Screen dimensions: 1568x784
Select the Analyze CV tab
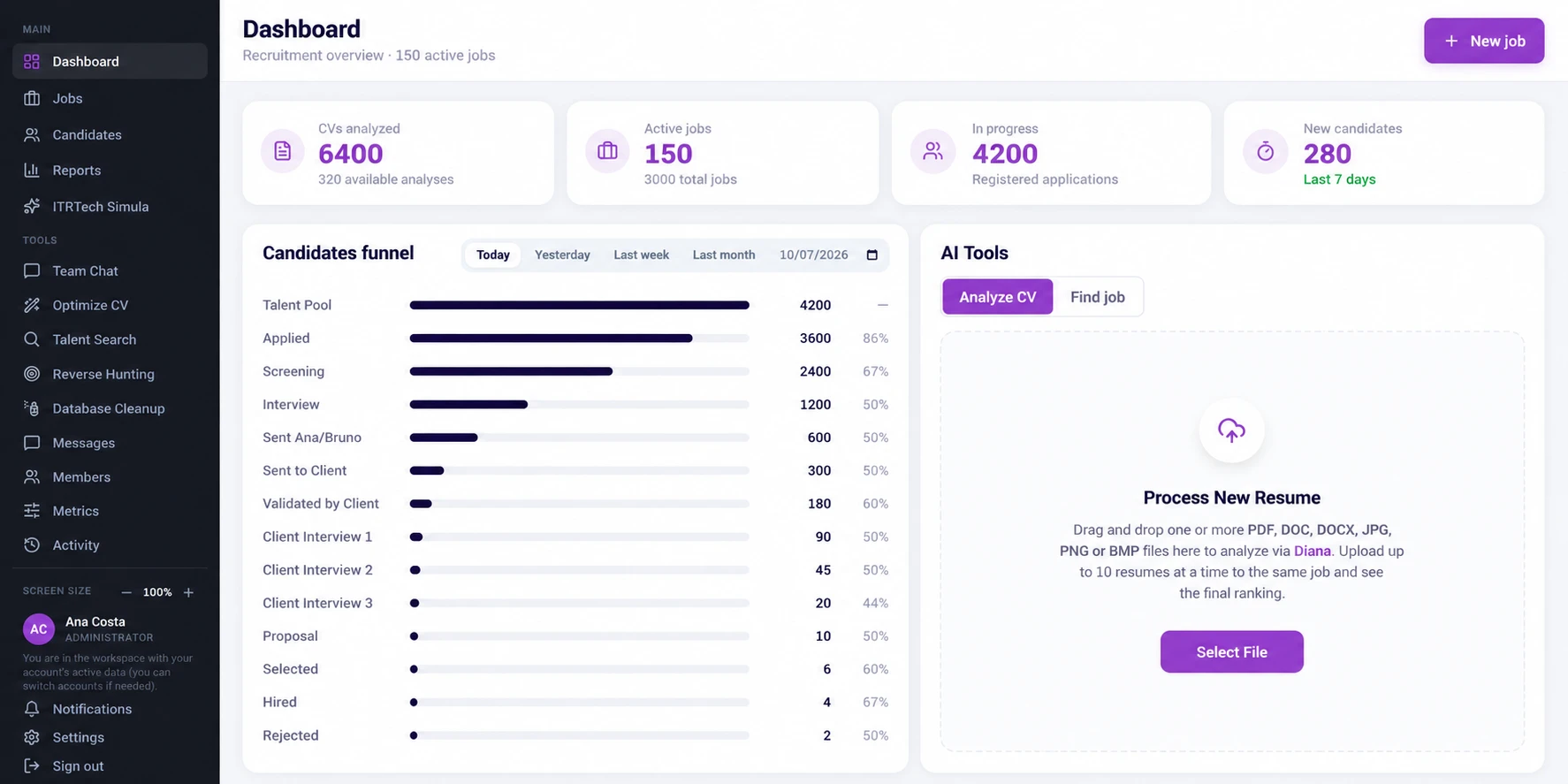click(998, 297)
